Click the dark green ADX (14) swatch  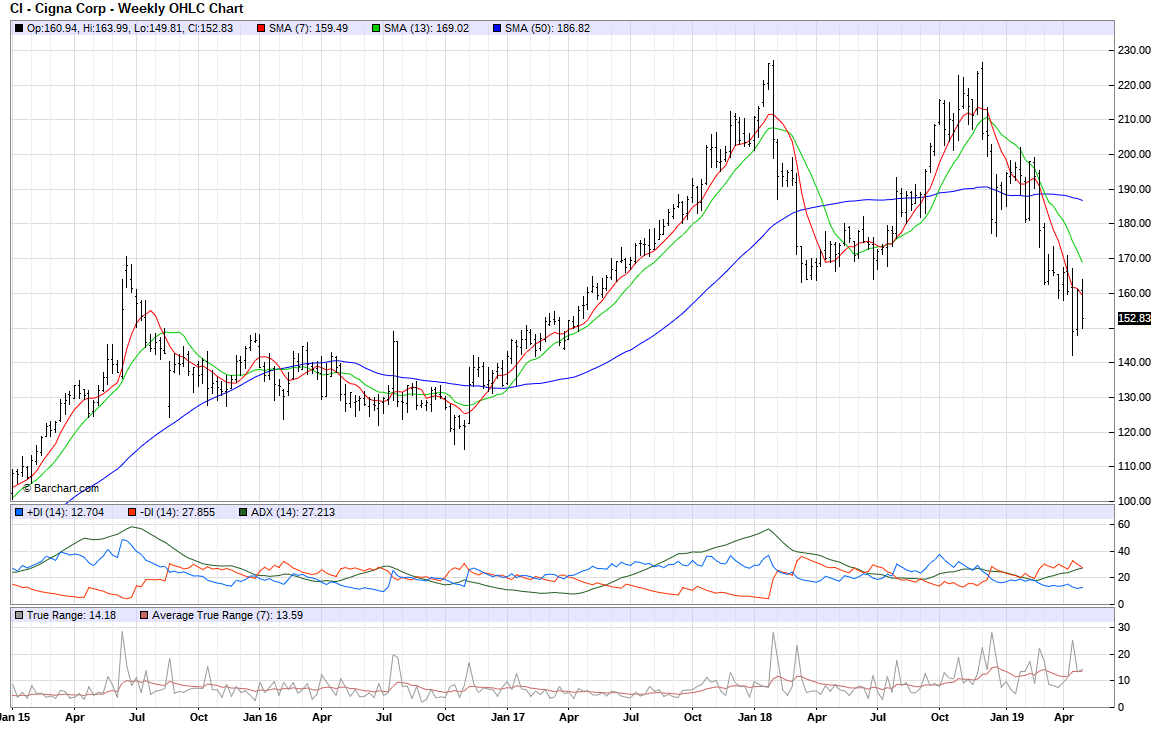pos(243,512)
